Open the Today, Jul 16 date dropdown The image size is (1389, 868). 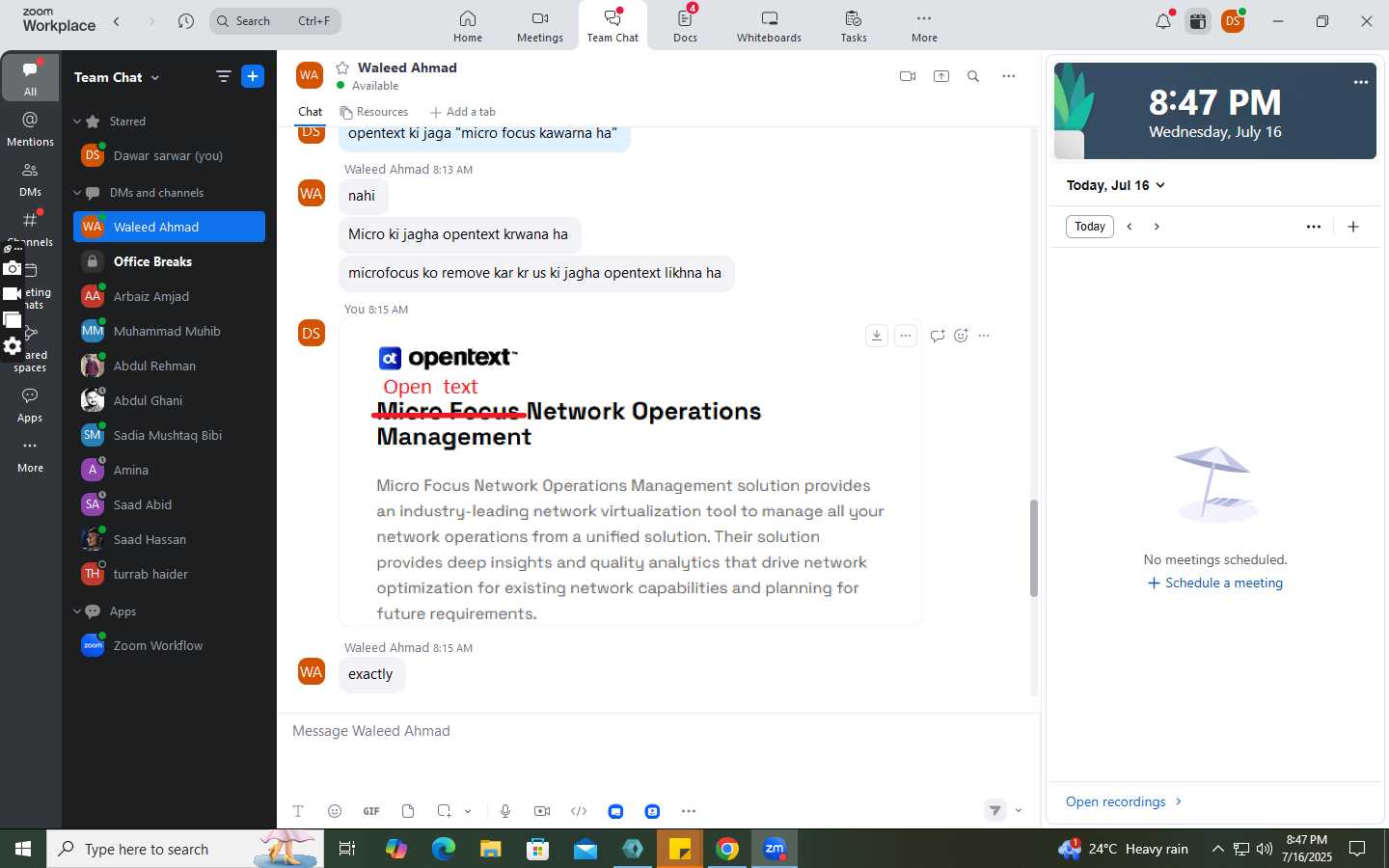coord(1116,185)
